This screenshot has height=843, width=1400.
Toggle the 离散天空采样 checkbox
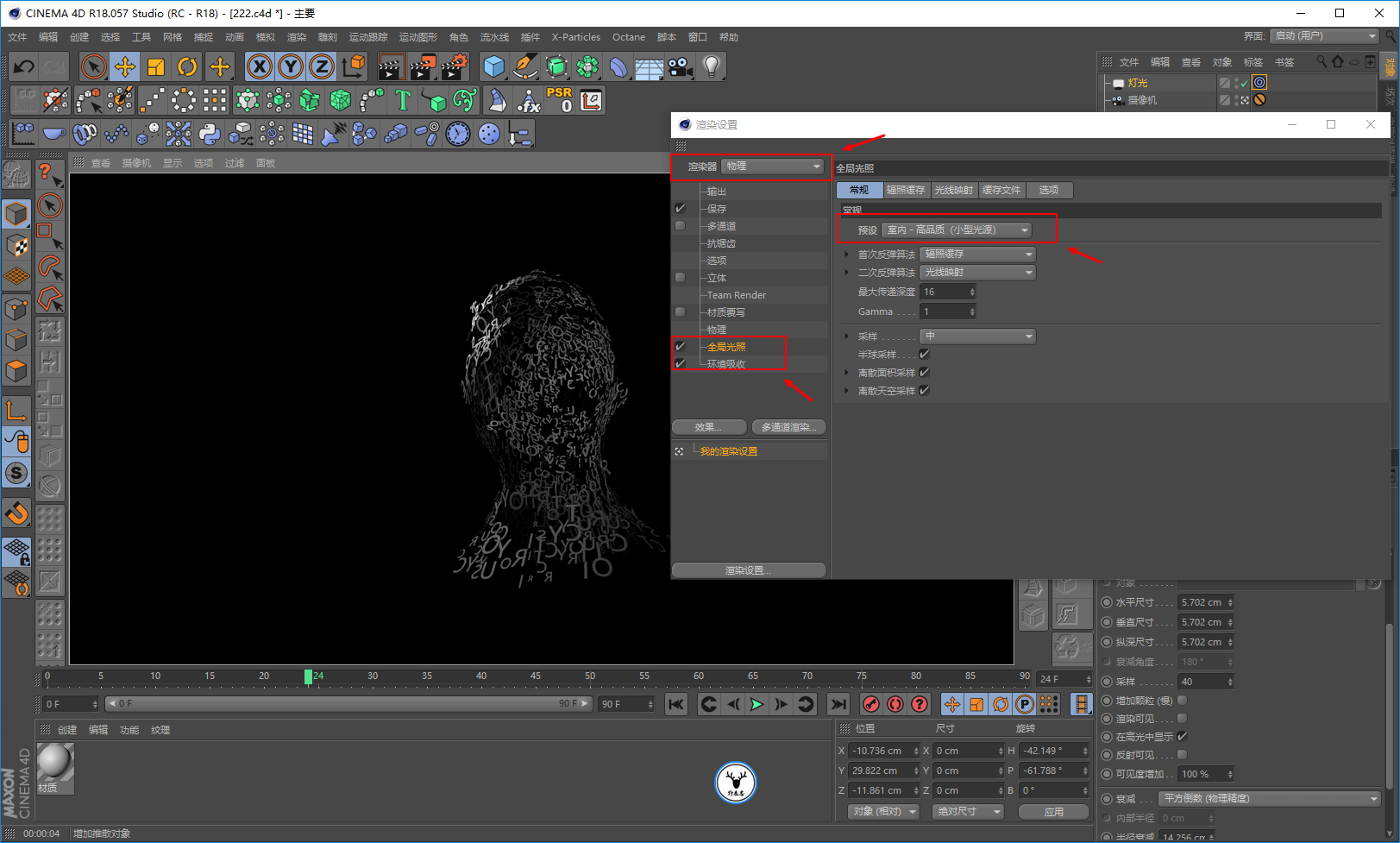pos(925,391)
